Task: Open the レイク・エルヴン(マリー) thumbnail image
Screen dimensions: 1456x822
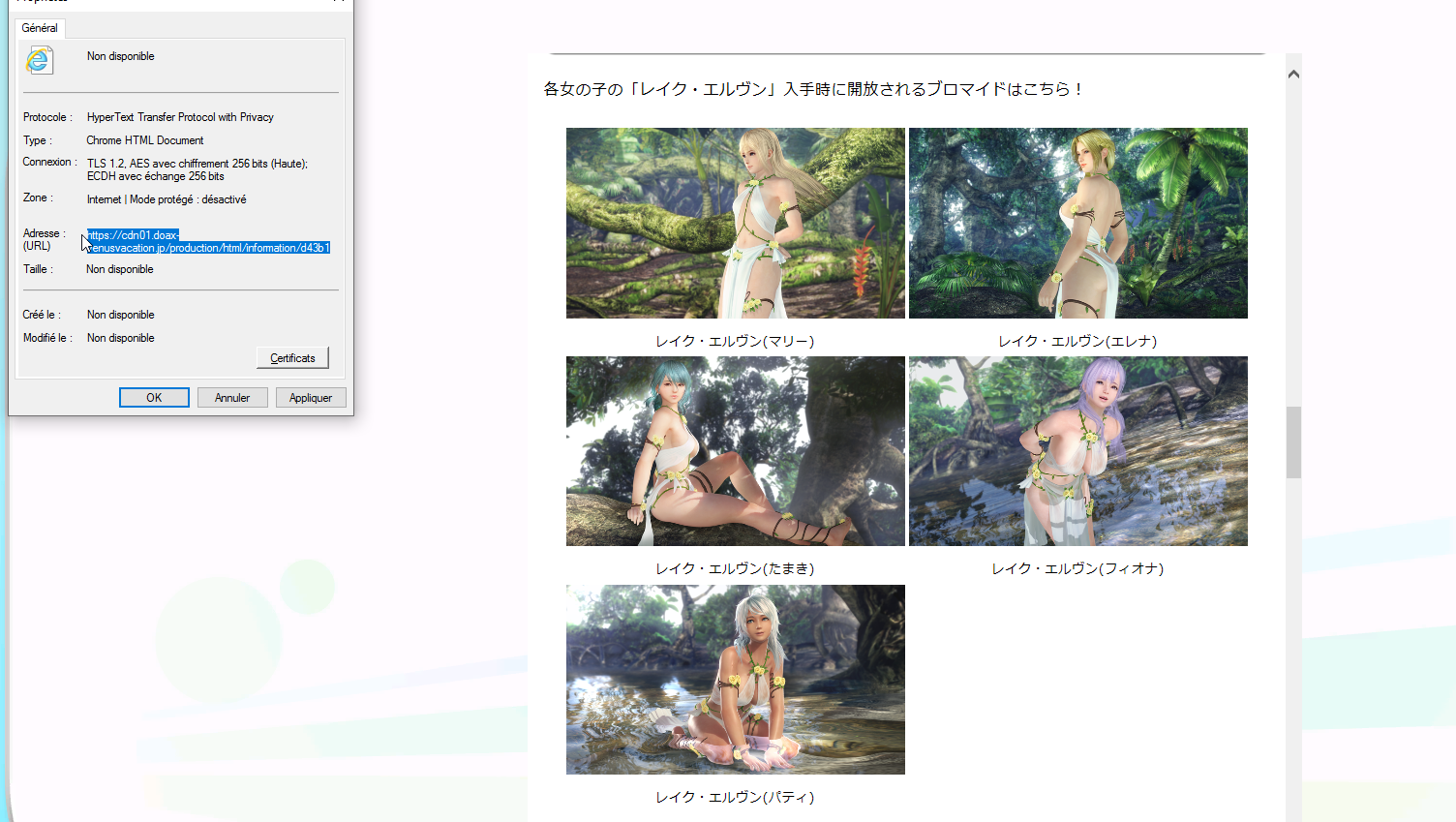Action: (x=736, y=223)
